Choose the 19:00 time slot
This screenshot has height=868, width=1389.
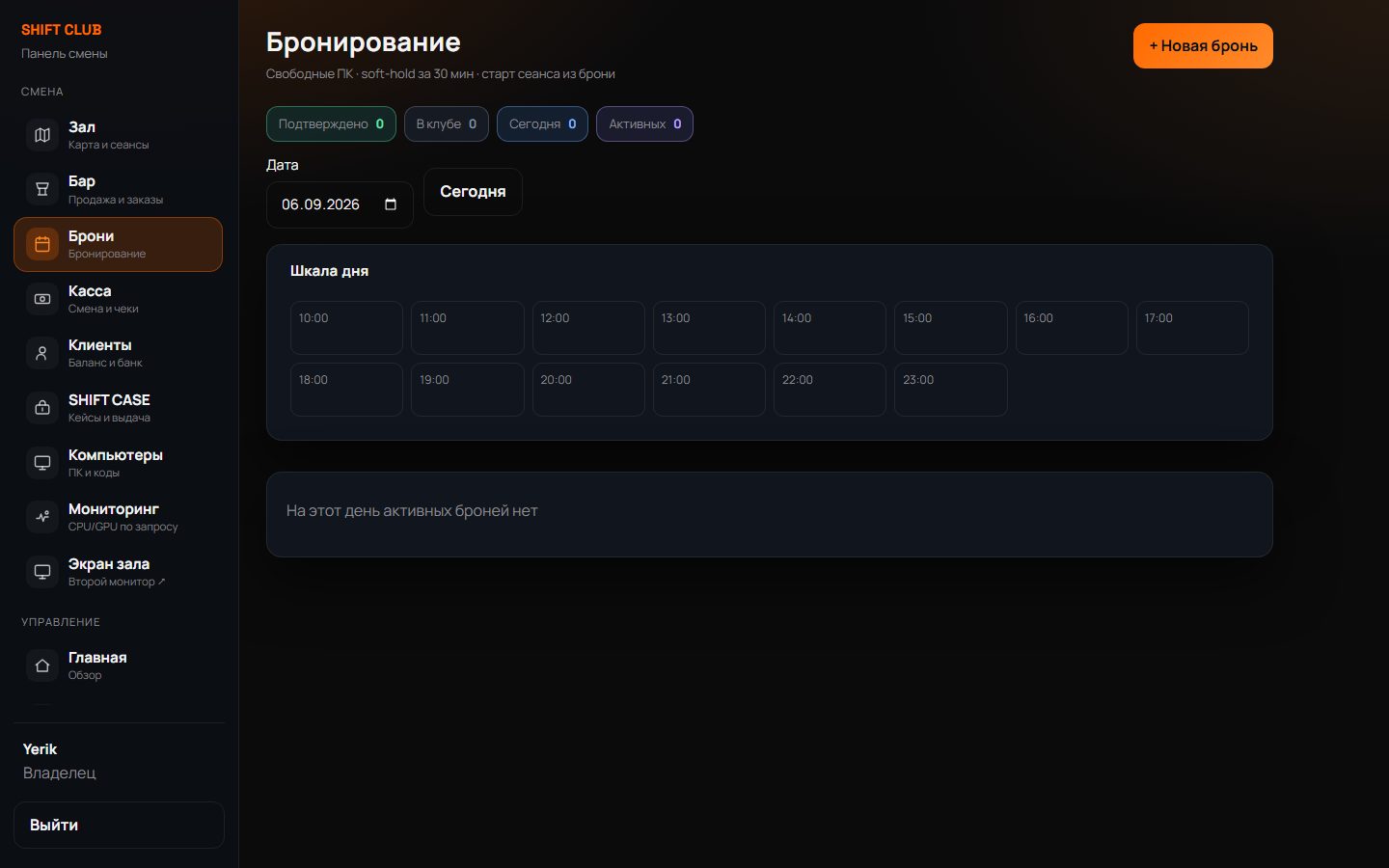[468, 390]
